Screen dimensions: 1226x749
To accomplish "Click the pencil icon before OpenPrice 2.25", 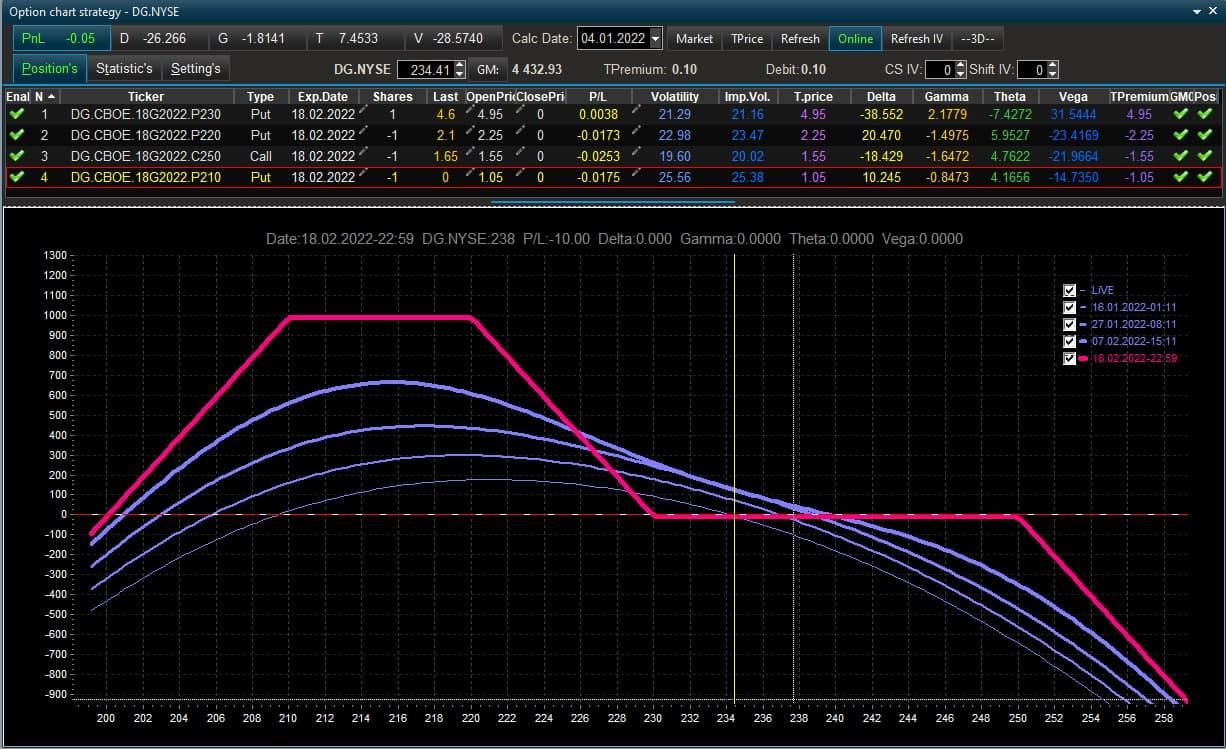I will point(469,133).
